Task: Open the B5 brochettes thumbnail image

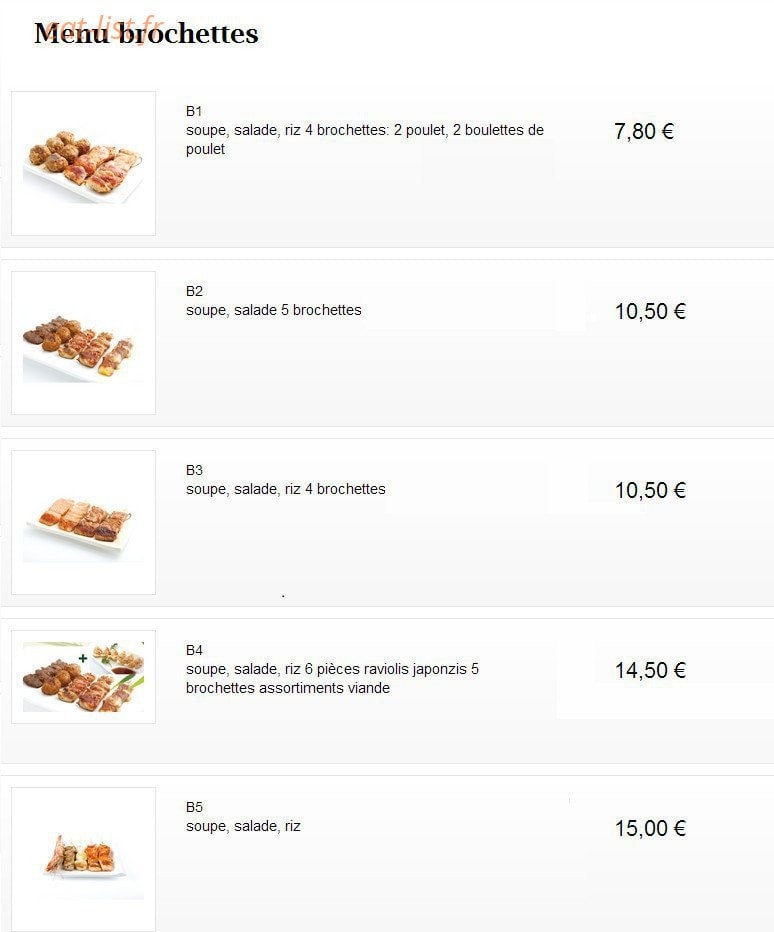Action: (83, 859)
